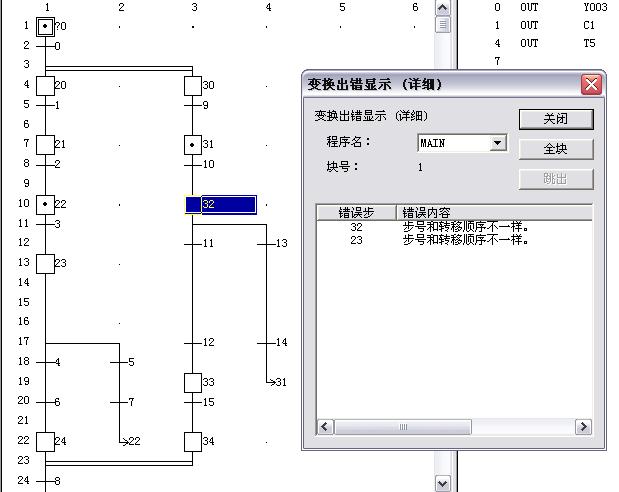Open the program name MAIN dropdown
This screenshot has width=619, height=492.
click(498, 143)
